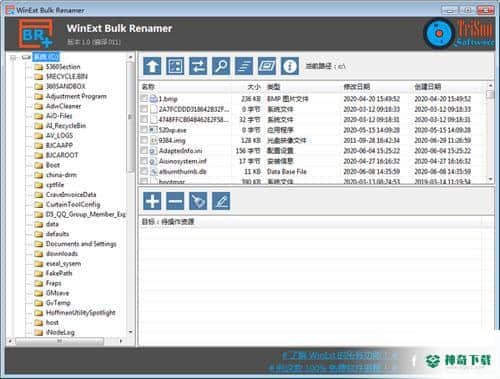
Task: Click the up-arrow parent folder icon
Action: [152, 66]
